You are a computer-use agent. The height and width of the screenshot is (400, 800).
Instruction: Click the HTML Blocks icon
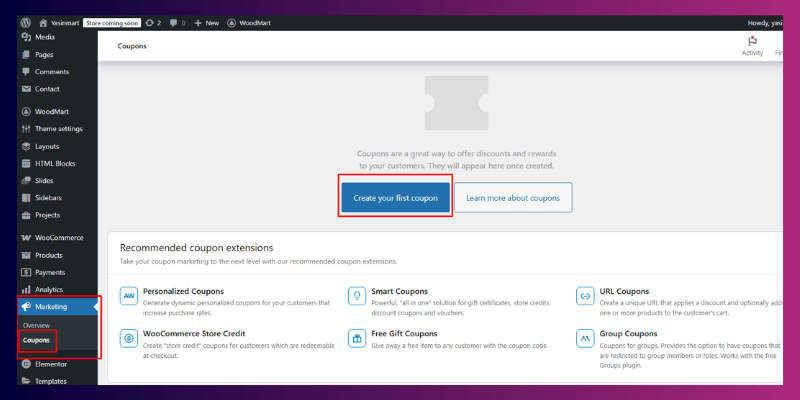pos(27,164)
